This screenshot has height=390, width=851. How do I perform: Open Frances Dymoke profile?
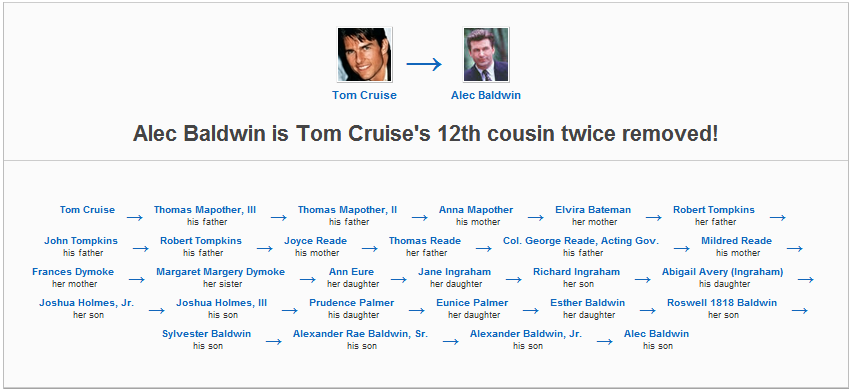73,272
